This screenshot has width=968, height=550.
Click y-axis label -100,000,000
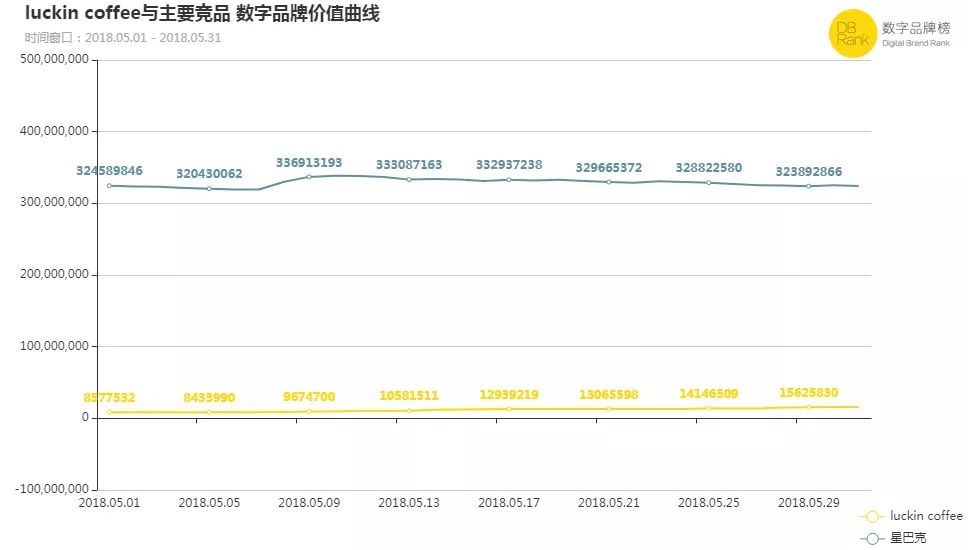tap(52, 489)
